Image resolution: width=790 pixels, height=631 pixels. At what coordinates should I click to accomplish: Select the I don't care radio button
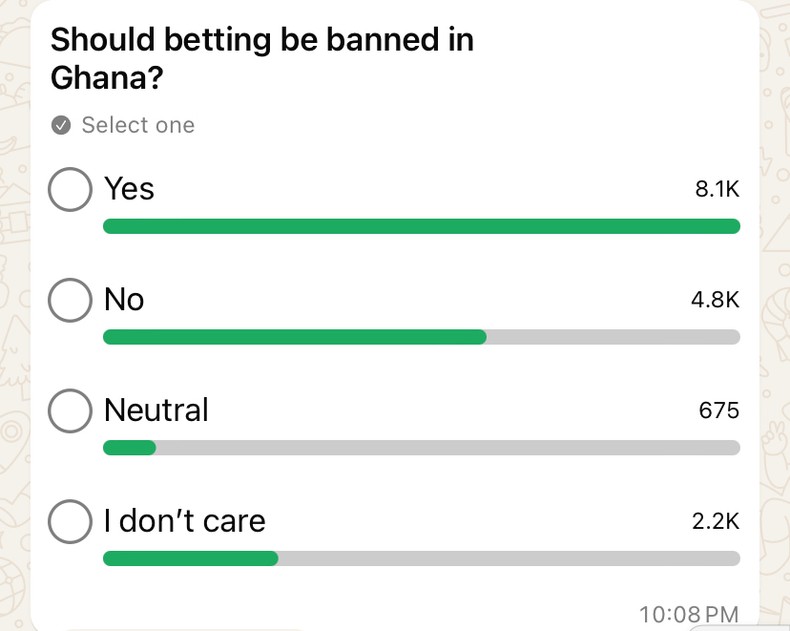click(x=70, y=522)
